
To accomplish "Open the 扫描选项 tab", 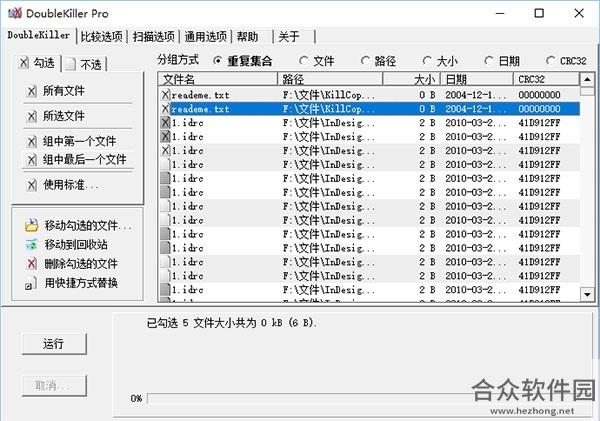I will (x=153, y=37).
